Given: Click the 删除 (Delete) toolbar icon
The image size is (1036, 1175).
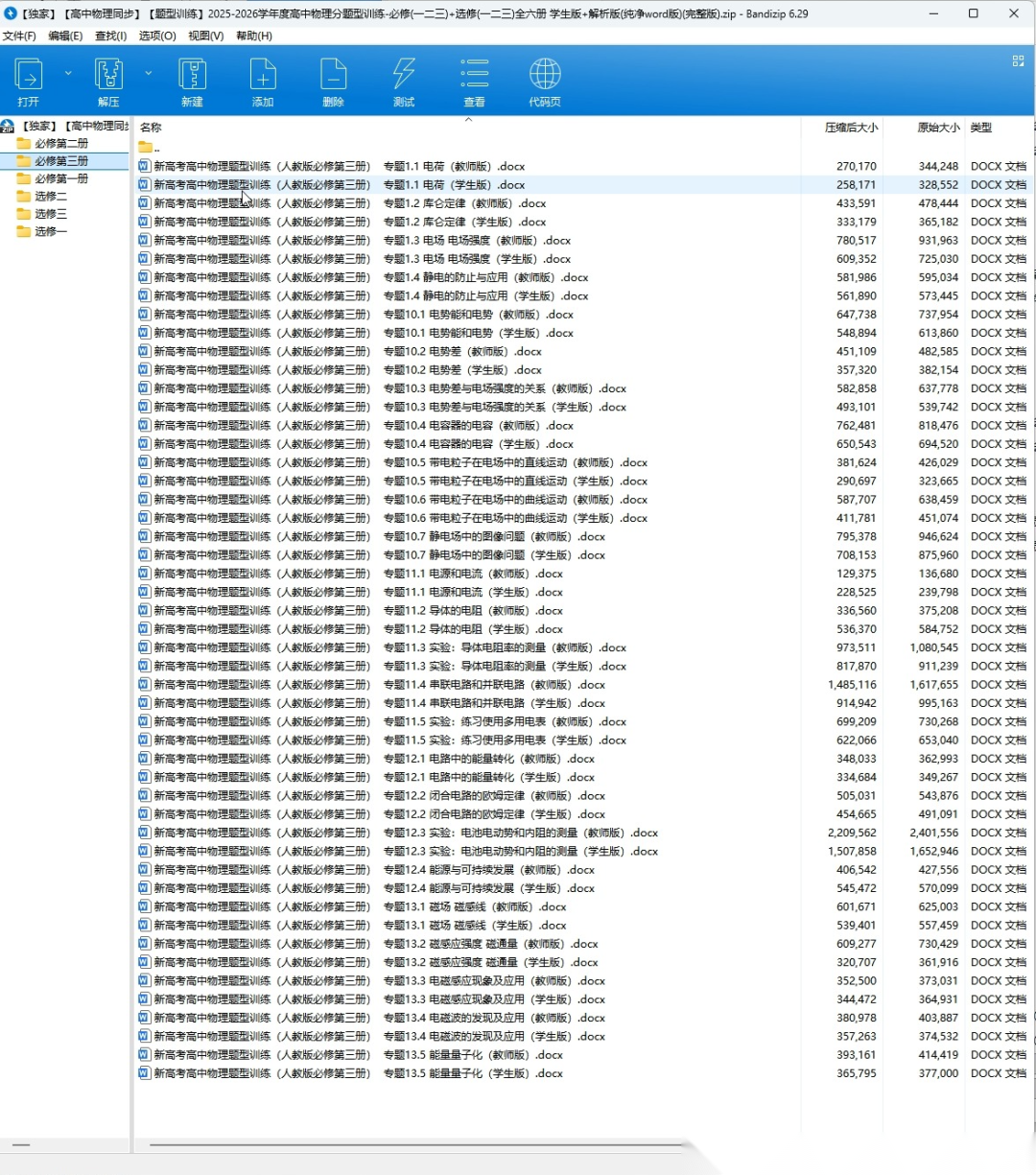Looking at the screenshot, I should 333,75.
